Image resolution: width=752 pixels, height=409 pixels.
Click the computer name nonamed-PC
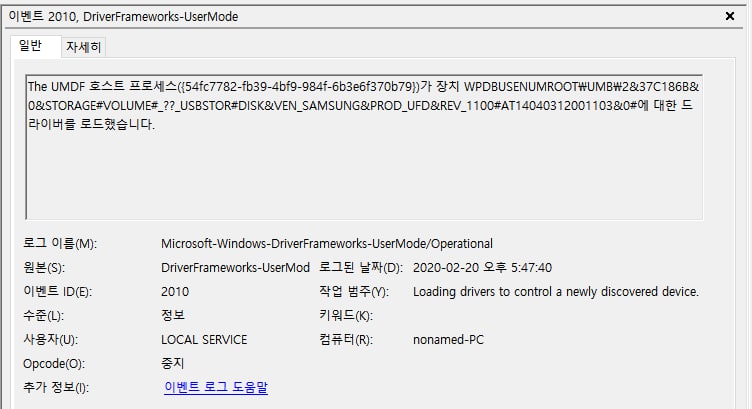pyautogui.click(x=448, y=339)
